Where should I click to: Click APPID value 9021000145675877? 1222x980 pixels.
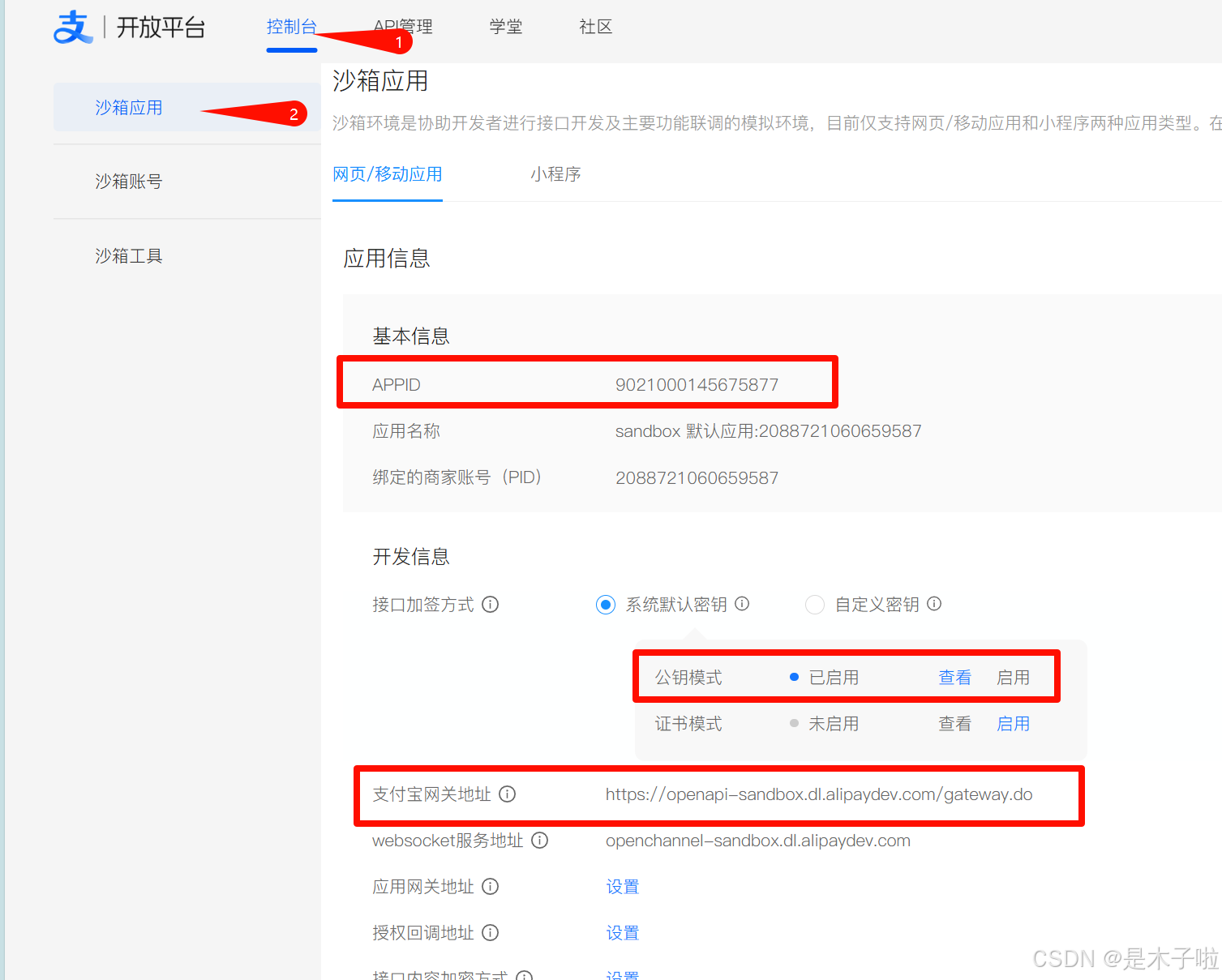[697, 384]
